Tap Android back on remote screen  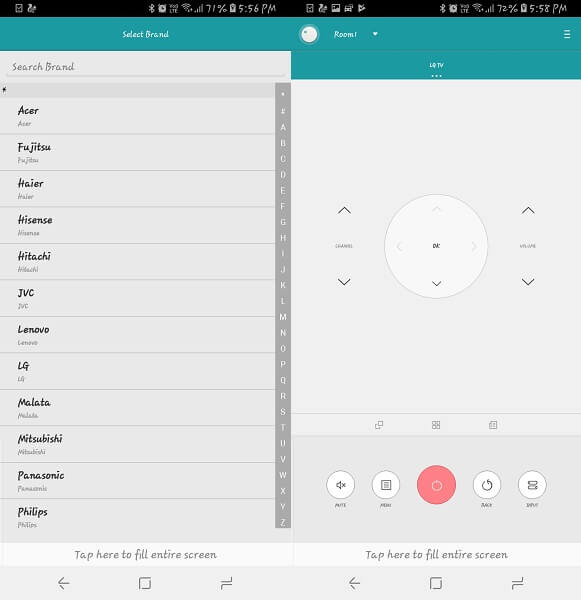click(354, 583)
